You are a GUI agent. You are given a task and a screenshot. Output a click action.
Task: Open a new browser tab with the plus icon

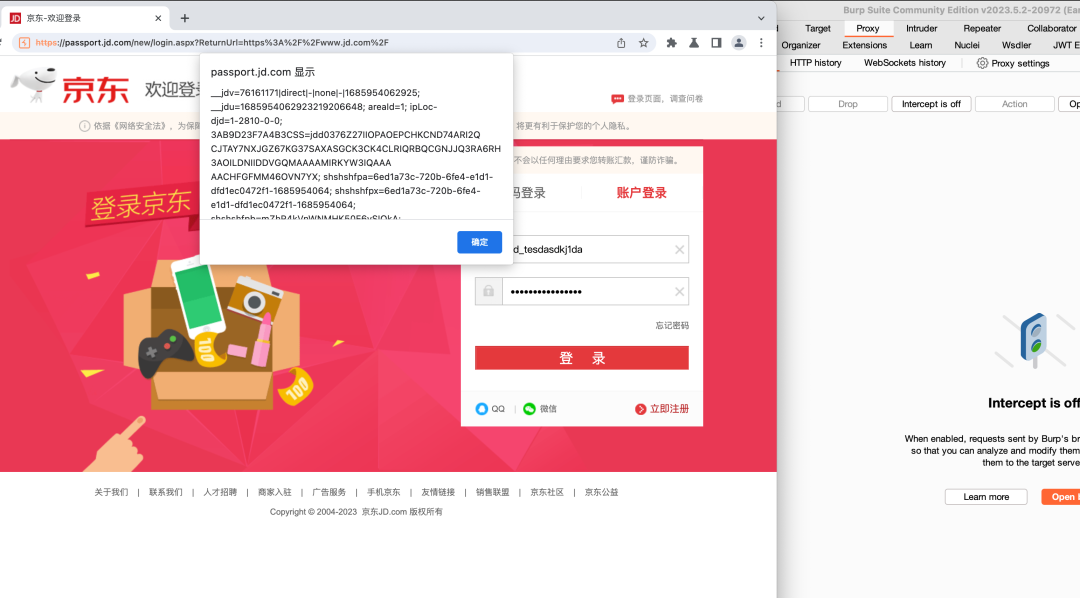point(185,19)
